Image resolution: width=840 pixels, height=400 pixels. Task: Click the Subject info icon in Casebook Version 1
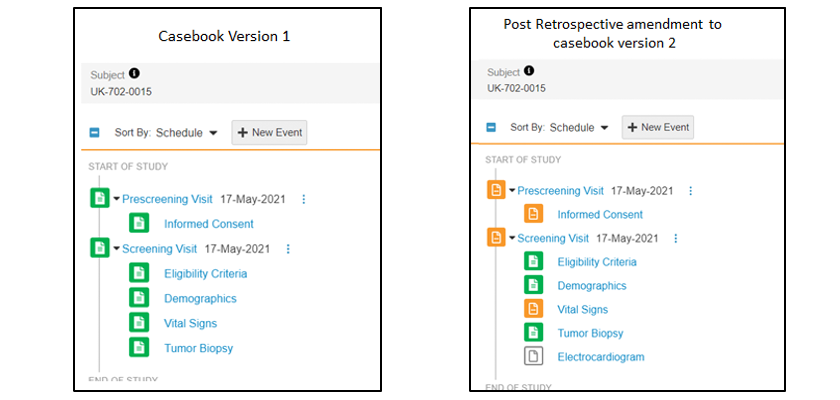[135, 73]
